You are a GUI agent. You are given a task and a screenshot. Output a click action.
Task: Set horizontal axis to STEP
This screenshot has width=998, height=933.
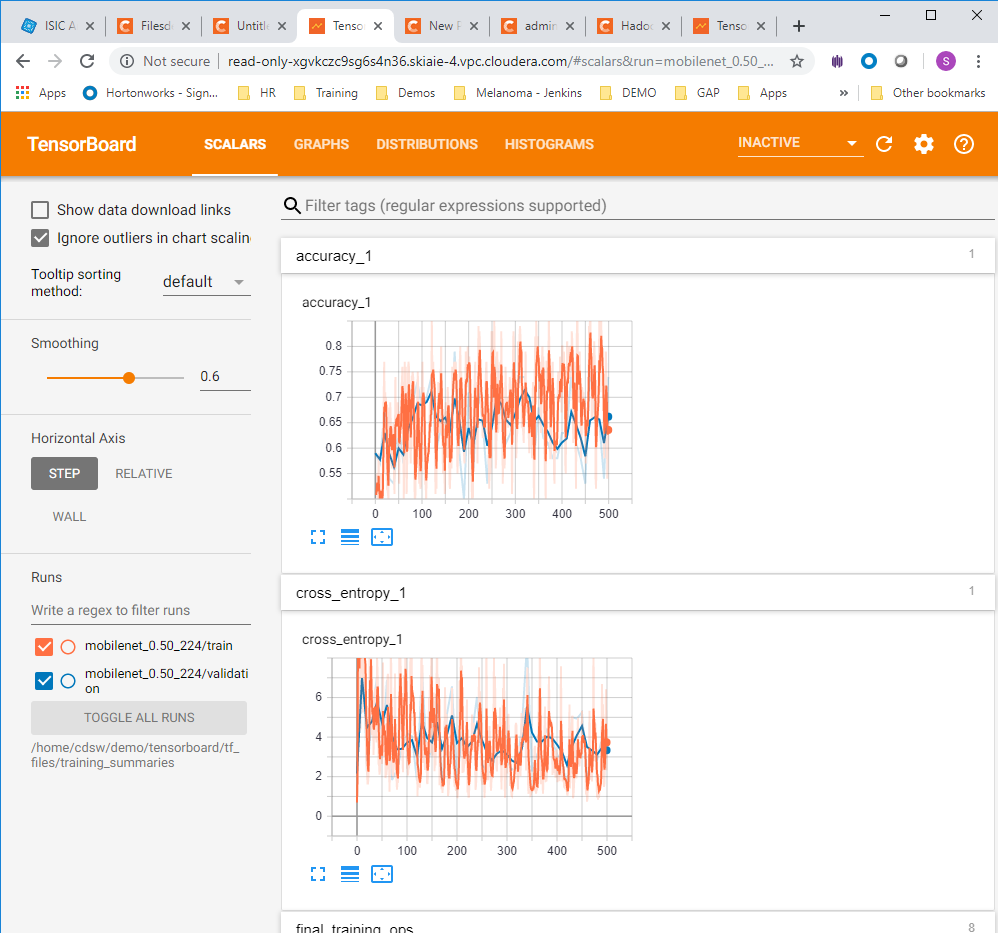pyautogui.click(x=64, y=474)
